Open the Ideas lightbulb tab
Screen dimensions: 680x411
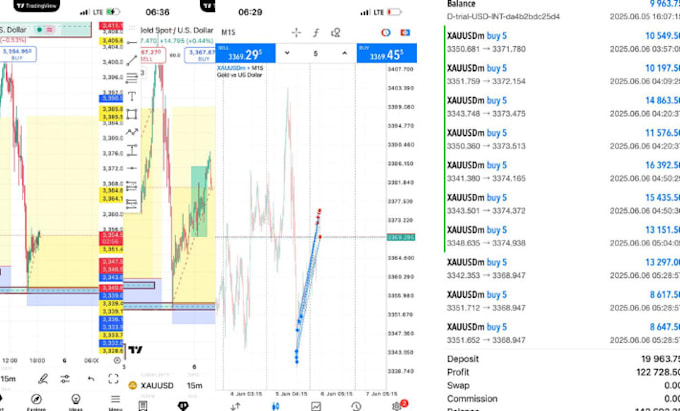point(75,402)
